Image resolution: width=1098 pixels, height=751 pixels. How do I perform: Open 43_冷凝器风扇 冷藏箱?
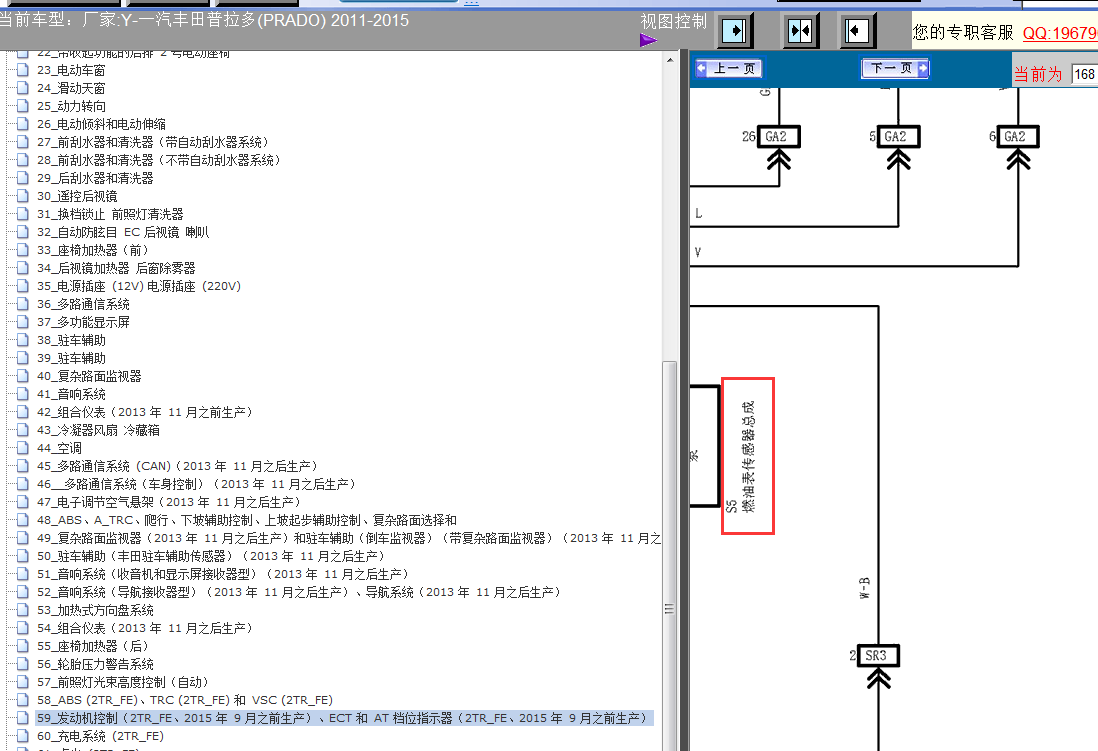(x=99, y=430)
